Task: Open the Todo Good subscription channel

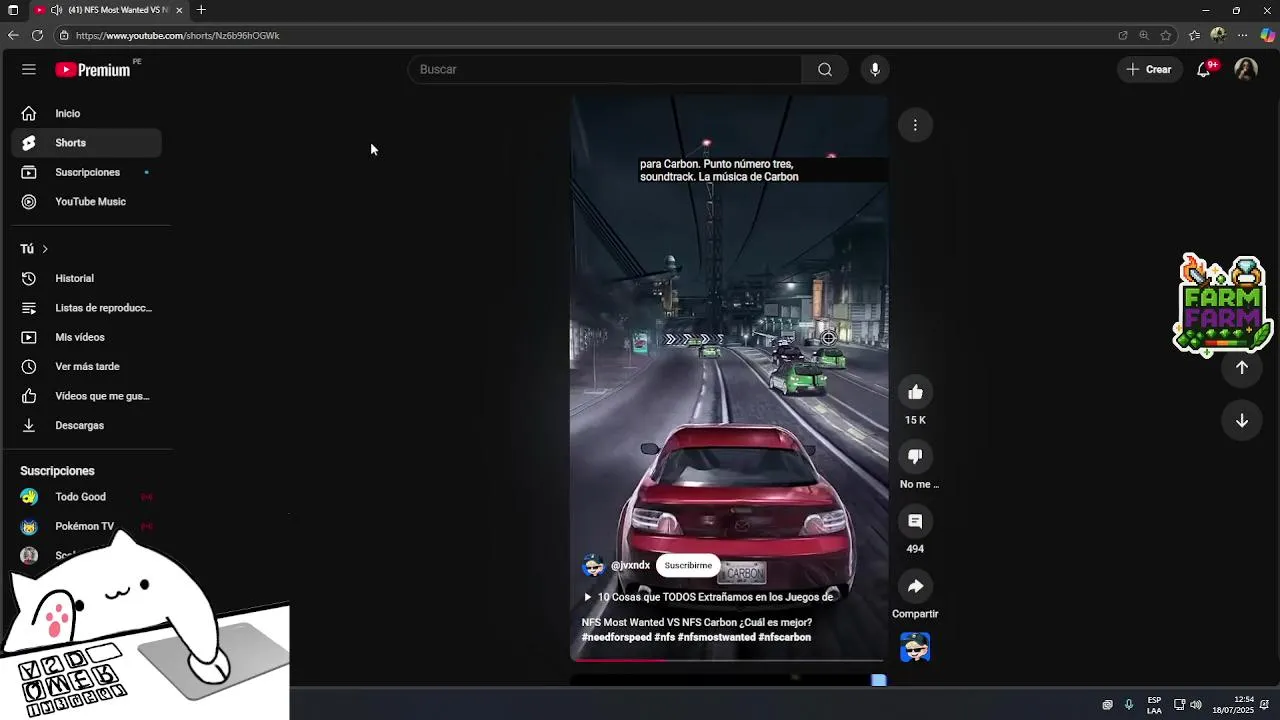Action: [87, 497]
